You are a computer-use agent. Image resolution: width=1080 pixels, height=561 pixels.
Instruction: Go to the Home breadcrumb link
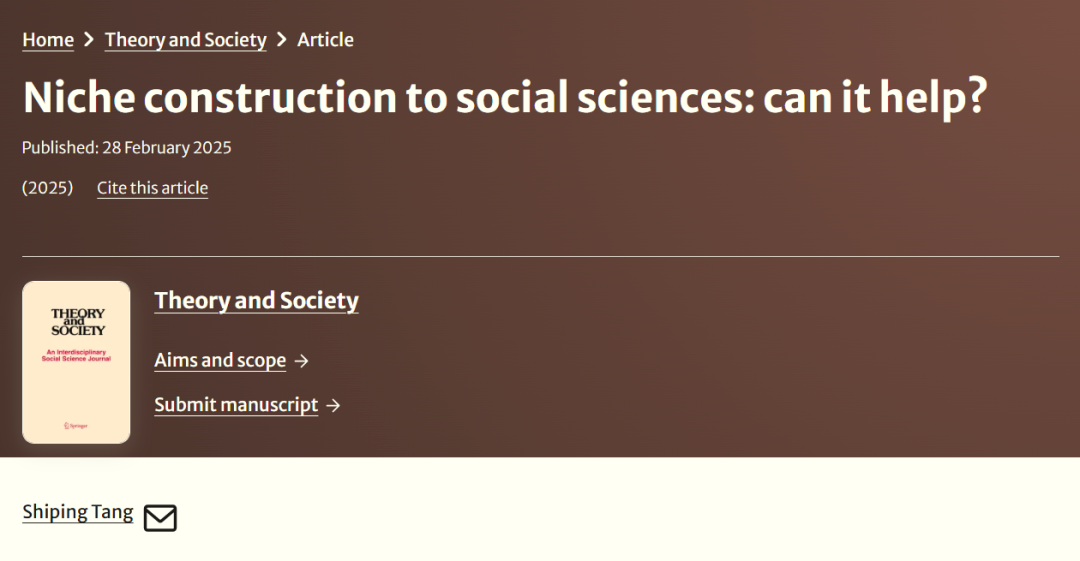[48, 40]
